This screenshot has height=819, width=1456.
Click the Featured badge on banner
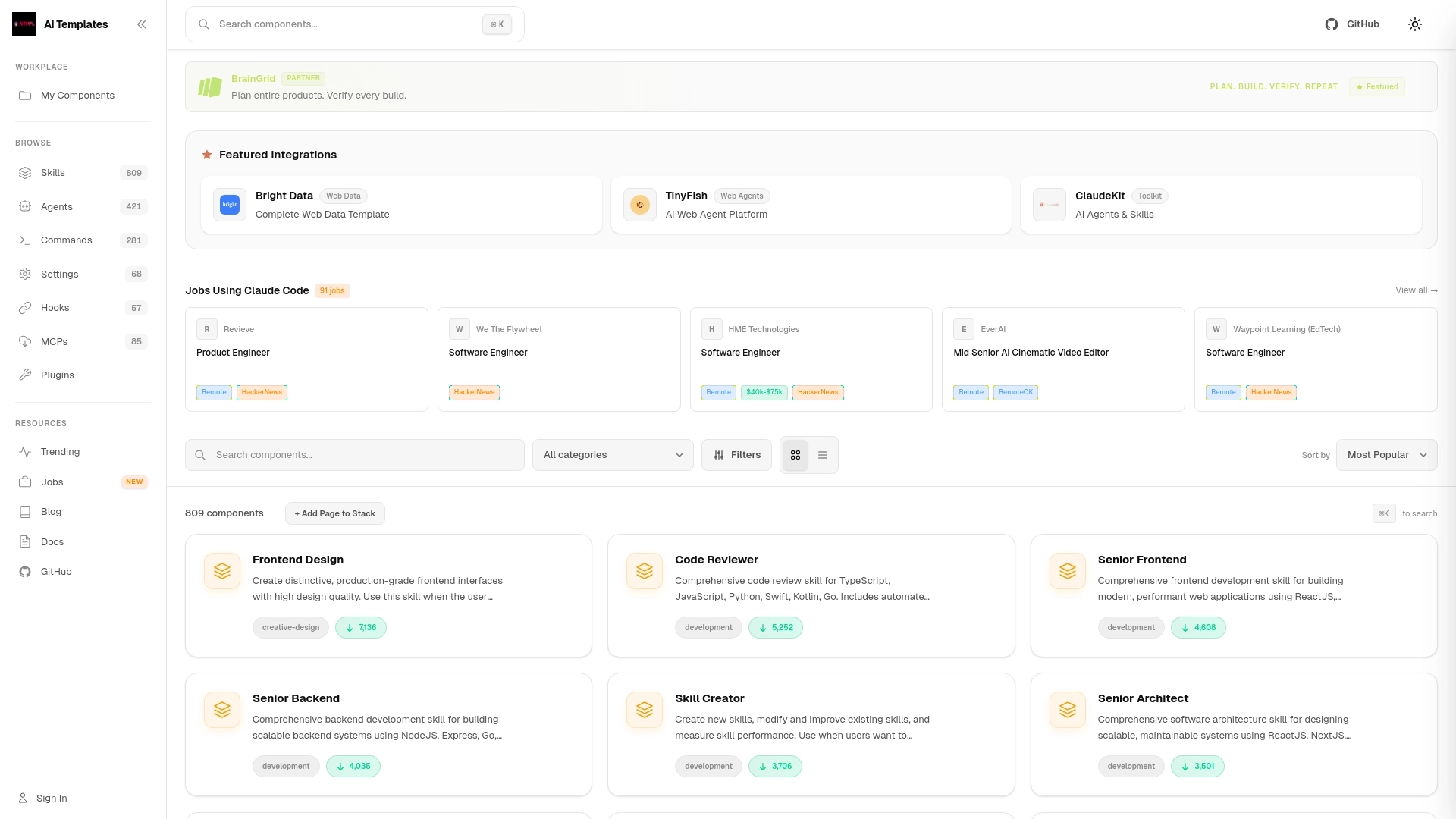[x=1377, y=86]
